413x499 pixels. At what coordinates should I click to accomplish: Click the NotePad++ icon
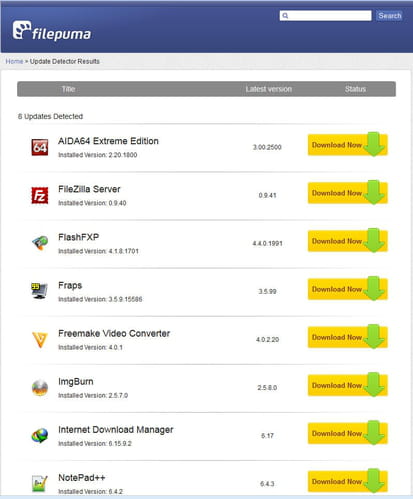point(40,483)
